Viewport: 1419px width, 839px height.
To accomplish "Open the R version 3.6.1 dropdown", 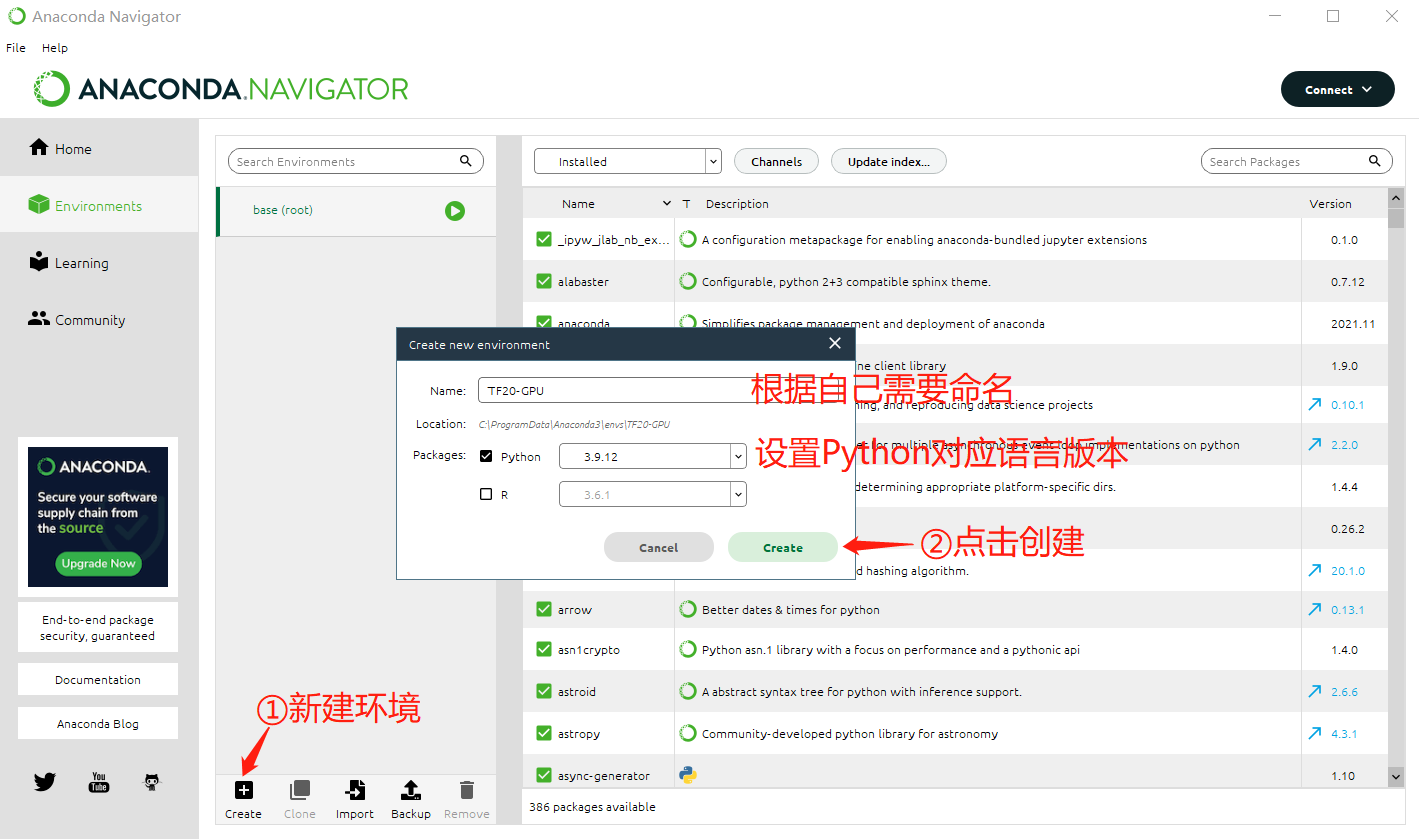I will (x=652, y=495).
